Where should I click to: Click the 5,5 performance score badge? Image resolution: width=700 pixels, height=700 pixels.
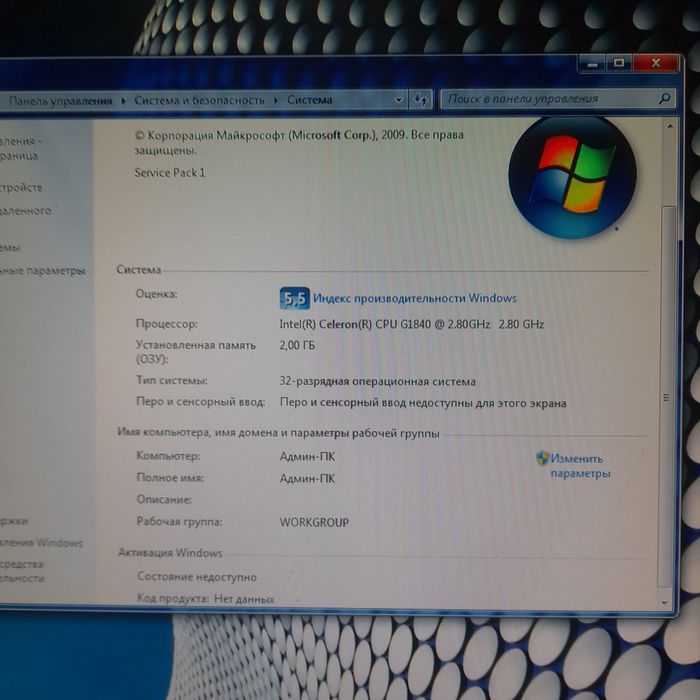click(x=295, y=298)
